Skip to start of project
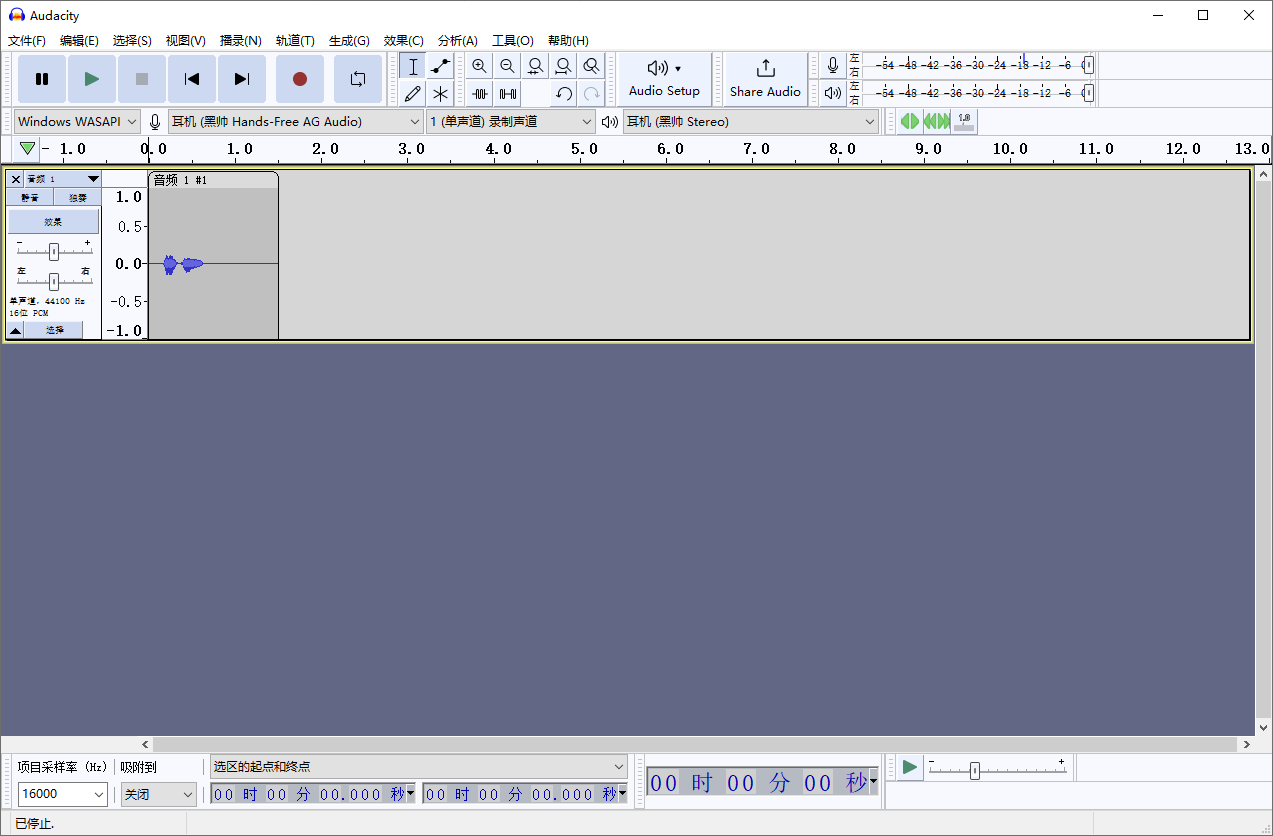The width and height of the screenshot is (1273, 836). 192,79
